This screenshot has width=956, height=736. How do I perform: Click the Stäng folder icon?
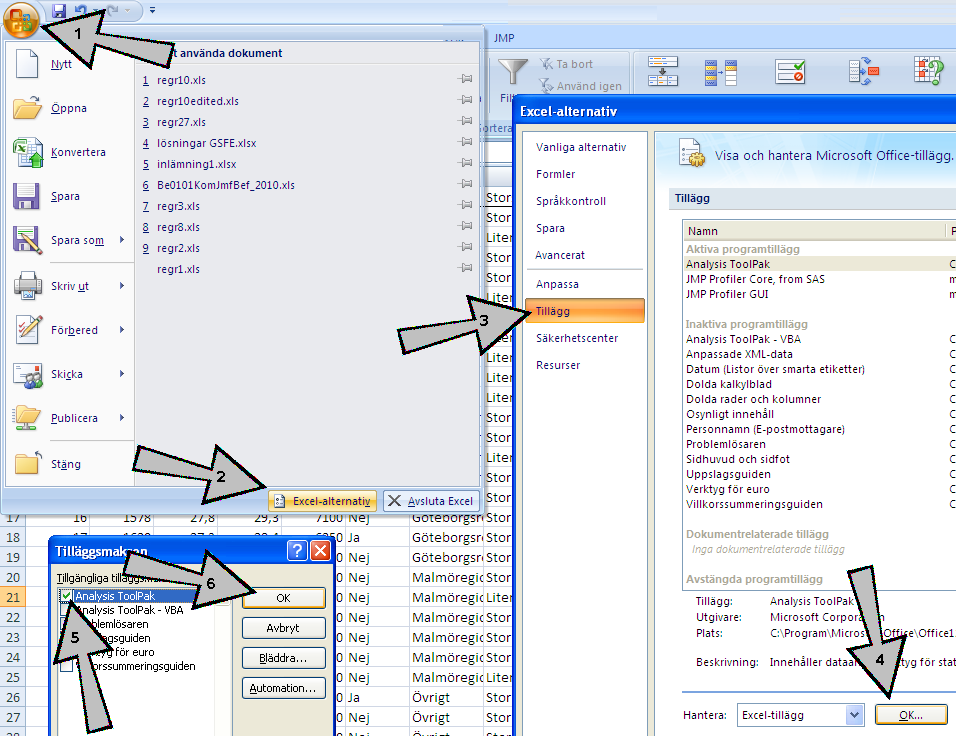coord(27,463)
